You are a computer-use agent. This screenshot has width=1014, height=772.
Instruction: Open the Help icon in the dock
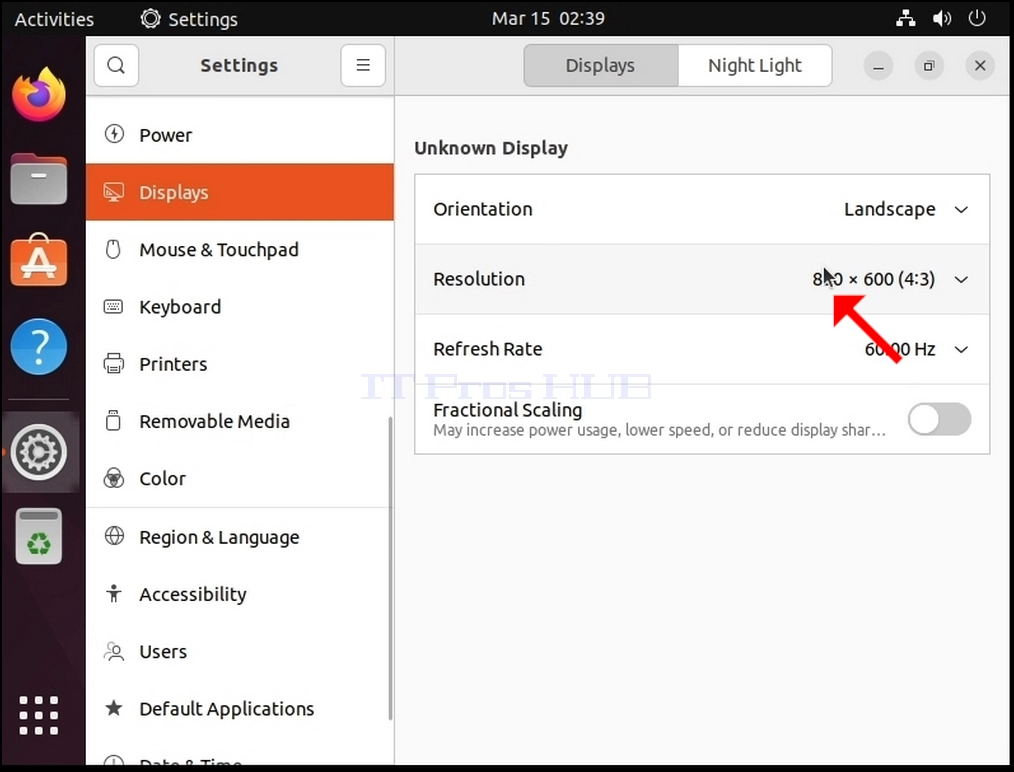click(x=39, y=346)
